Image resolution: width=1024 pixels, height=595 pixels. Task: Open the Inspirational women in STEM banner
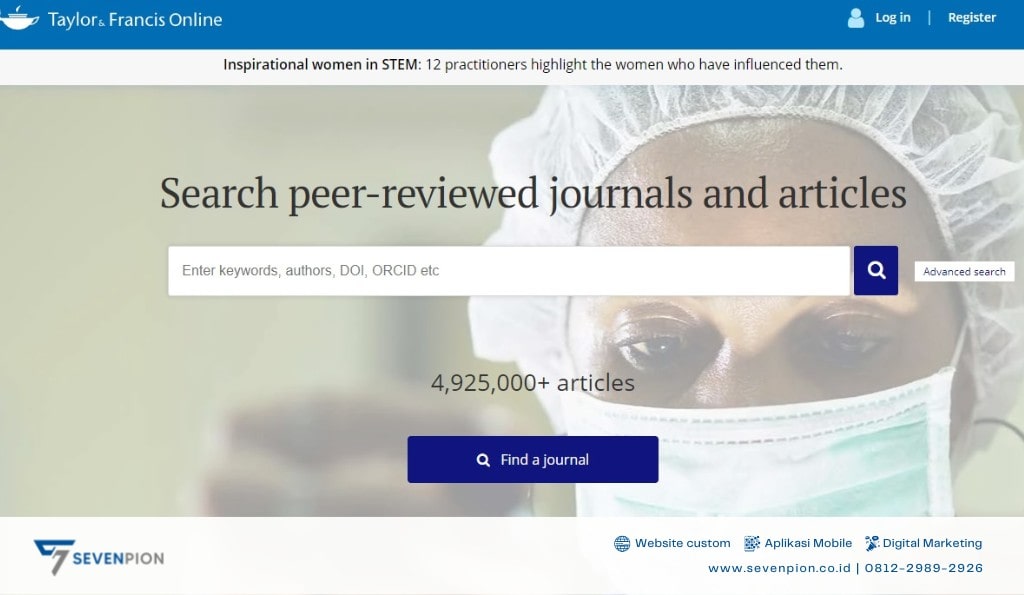click(533, 65)
